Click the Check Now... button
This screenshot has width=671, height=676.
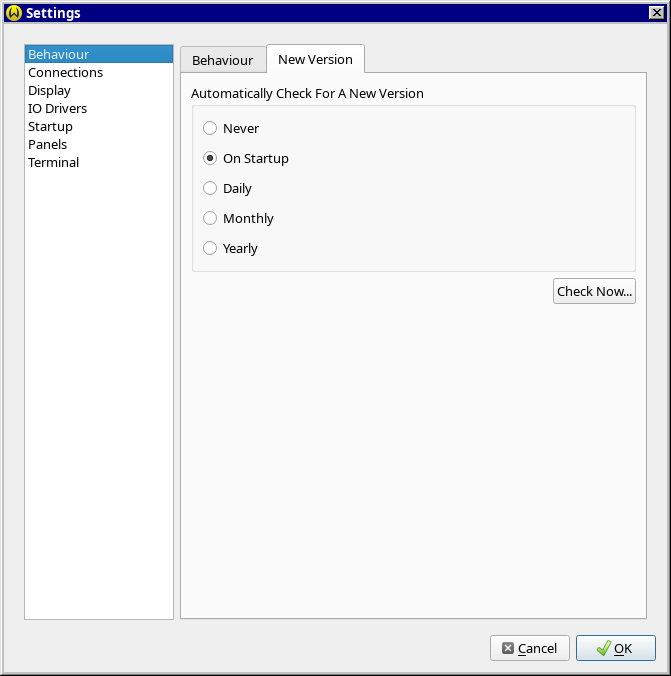coord(594,291)
